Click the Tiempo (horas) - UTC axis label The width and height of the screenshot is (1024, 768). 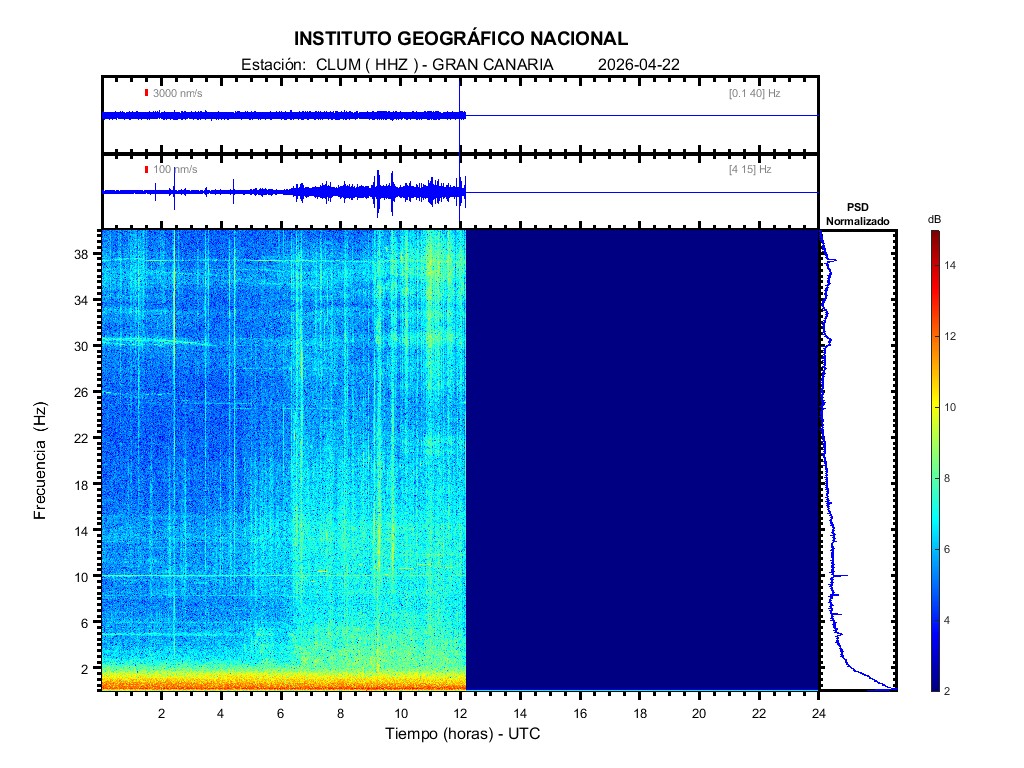(463, 735)
